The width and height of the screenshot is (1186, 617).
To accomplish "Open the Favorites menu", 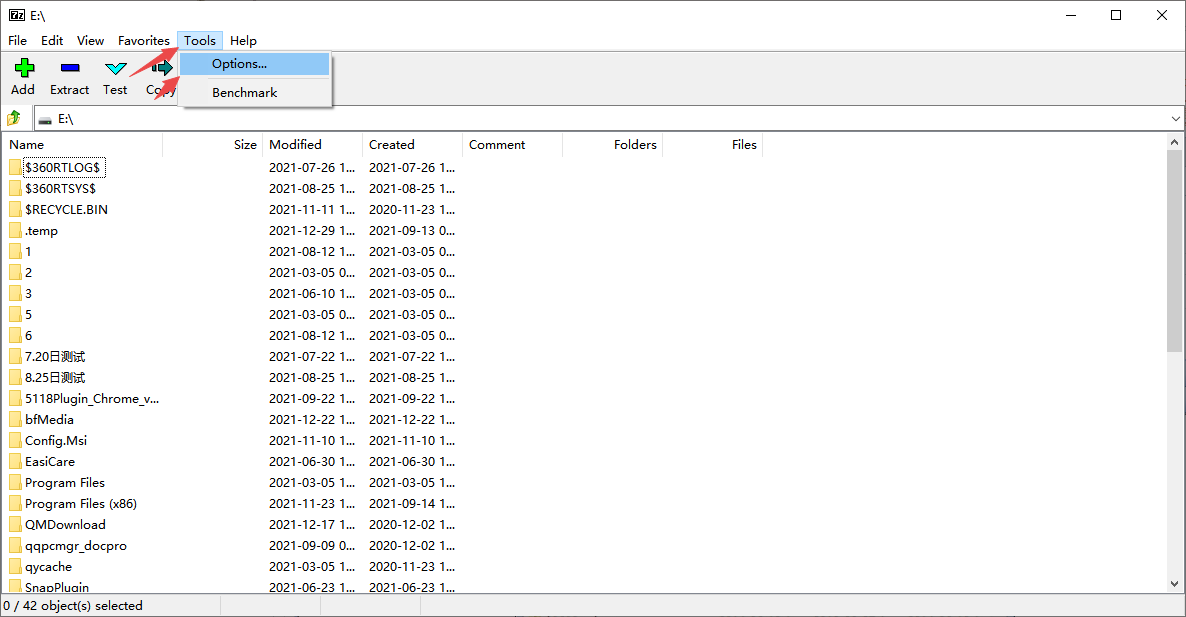I will point(143,40).
